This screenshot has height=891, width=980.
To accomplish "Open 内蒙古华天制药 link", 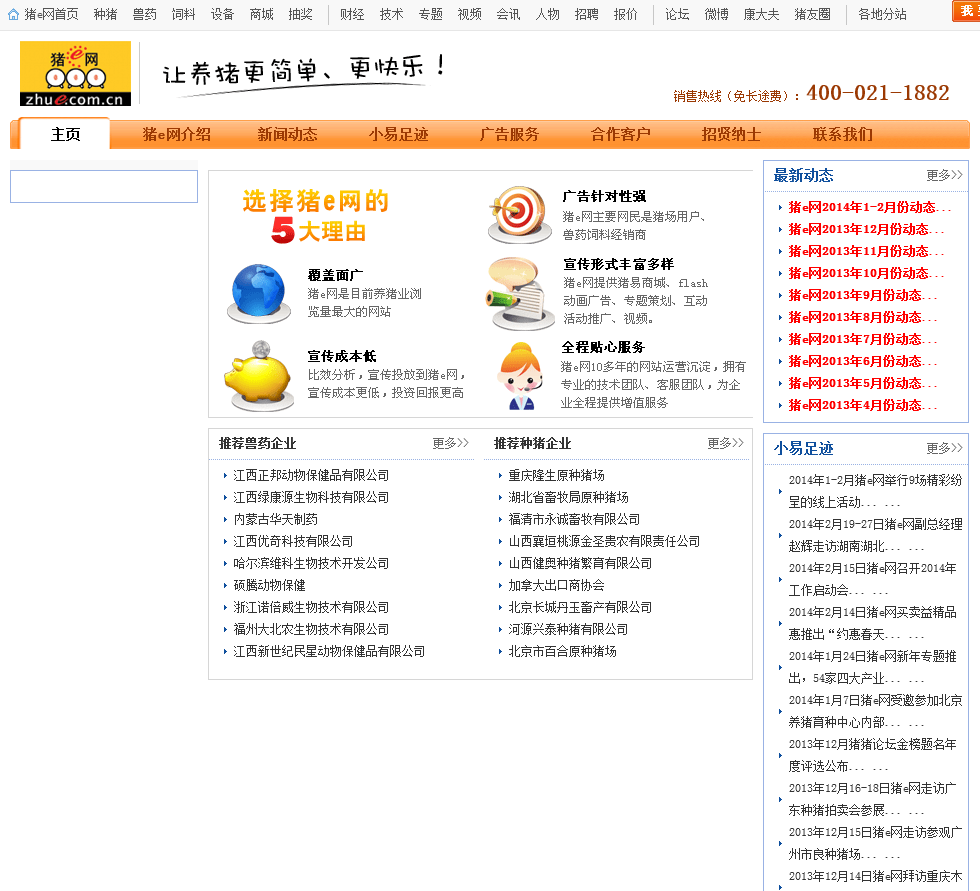I will pos(276,519).
